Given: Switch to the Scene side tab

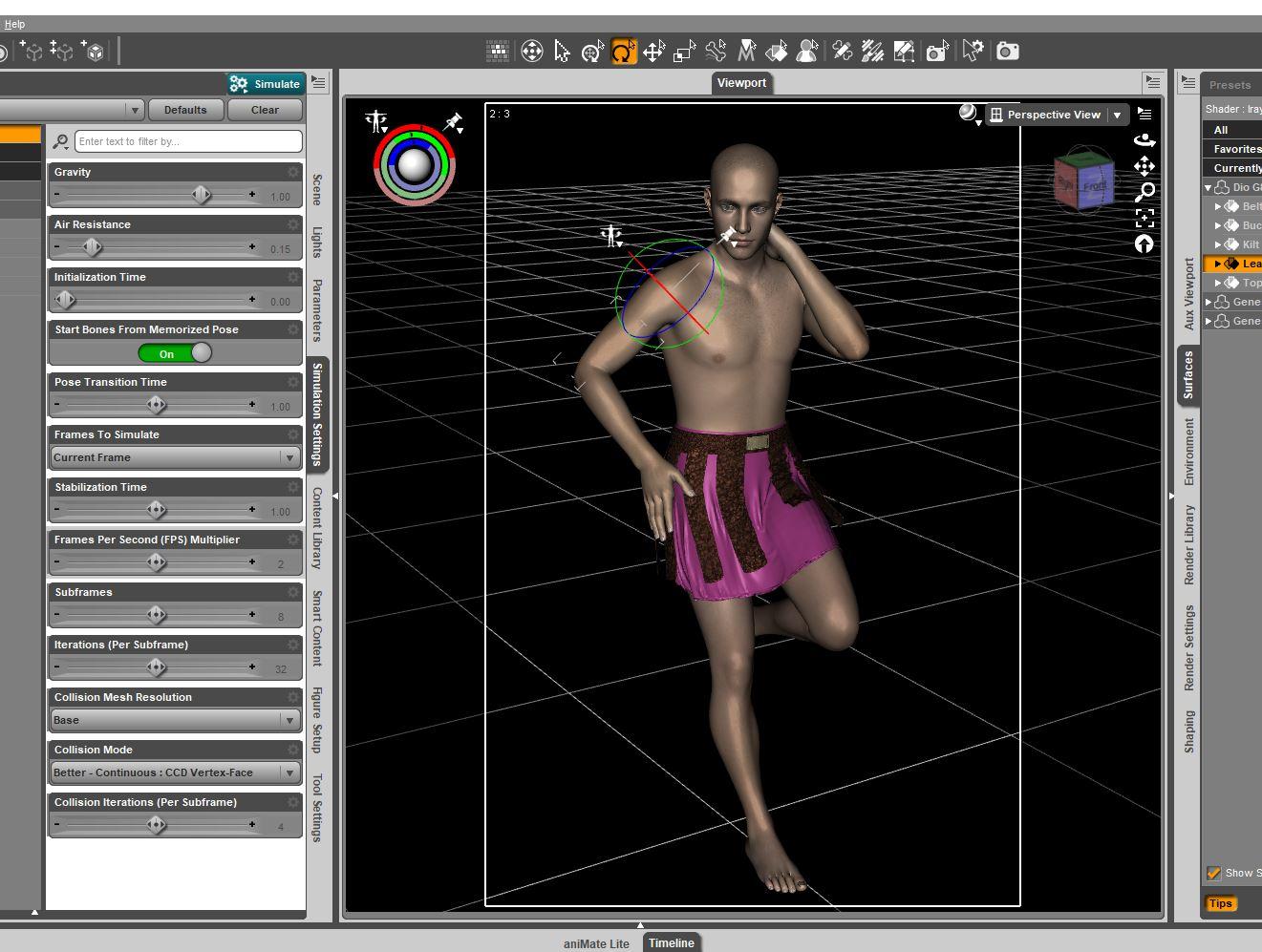Looking at the screenshot, I should click(317, 189).
